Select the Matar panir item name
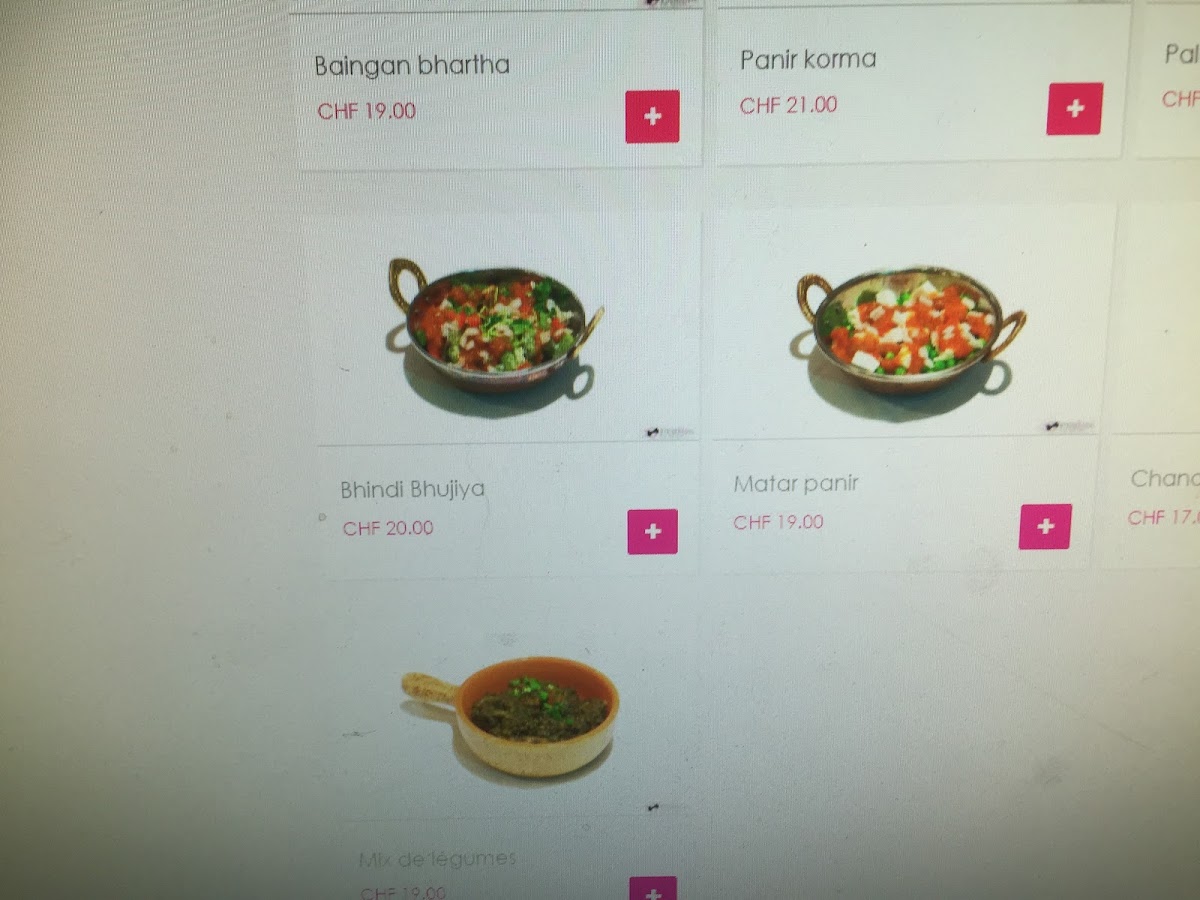This screenshot has height=900, width=1200. 796,484
